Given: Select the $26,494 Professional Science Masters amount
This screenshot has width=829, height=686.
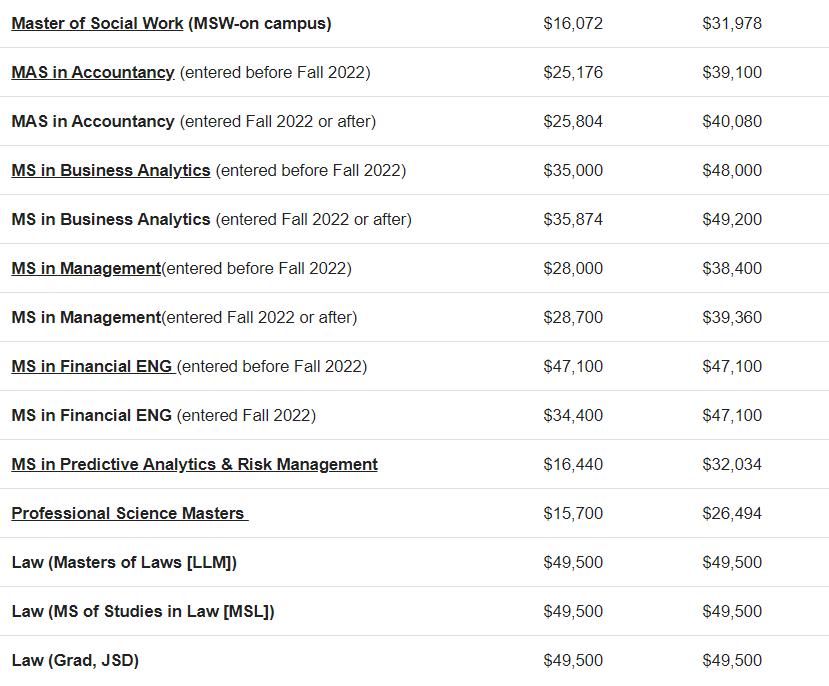Looking at the screenshot, I should (732, 513).
